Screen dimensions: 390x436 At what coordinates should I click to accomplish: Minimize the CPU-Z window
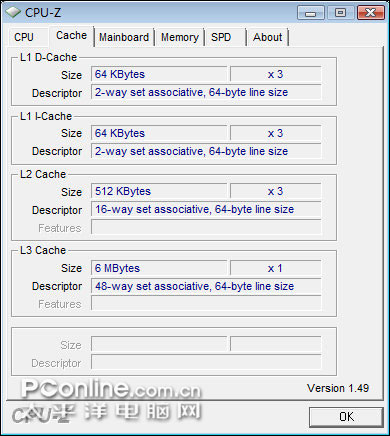pyautogui.click(x=310, y=13)
